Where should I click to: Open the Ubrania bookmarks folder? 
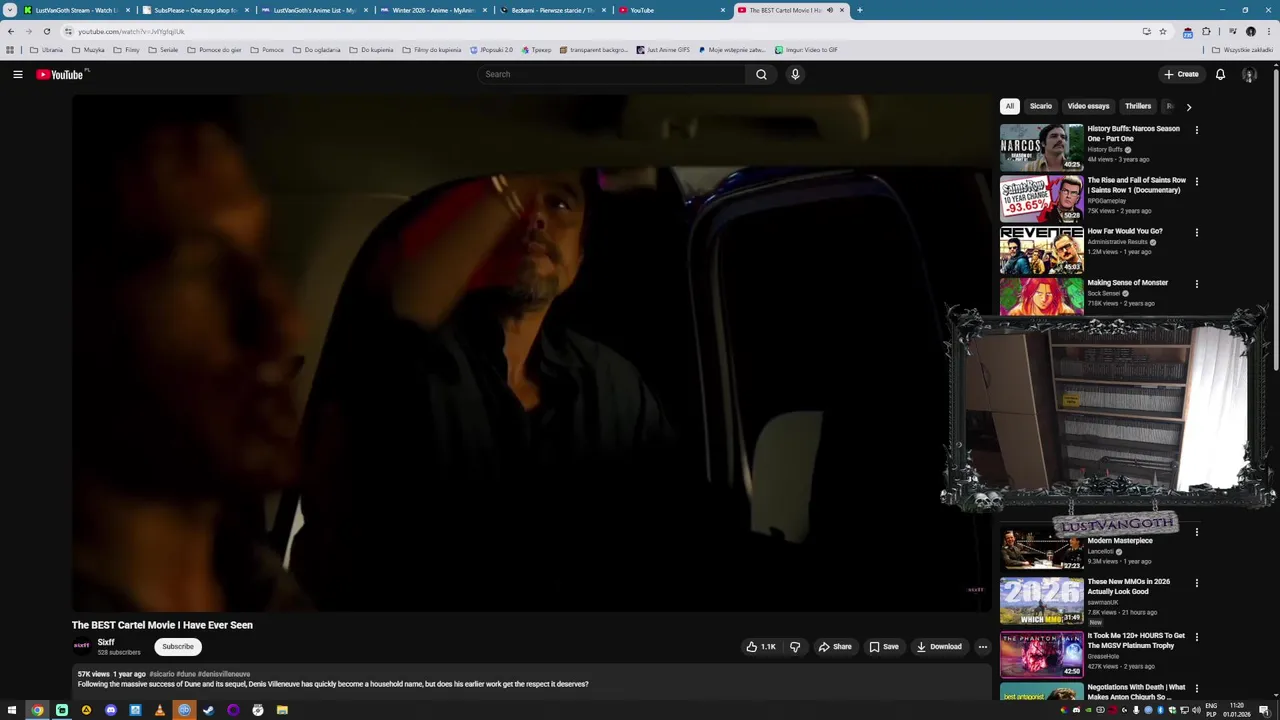click(x=46, y=50)
